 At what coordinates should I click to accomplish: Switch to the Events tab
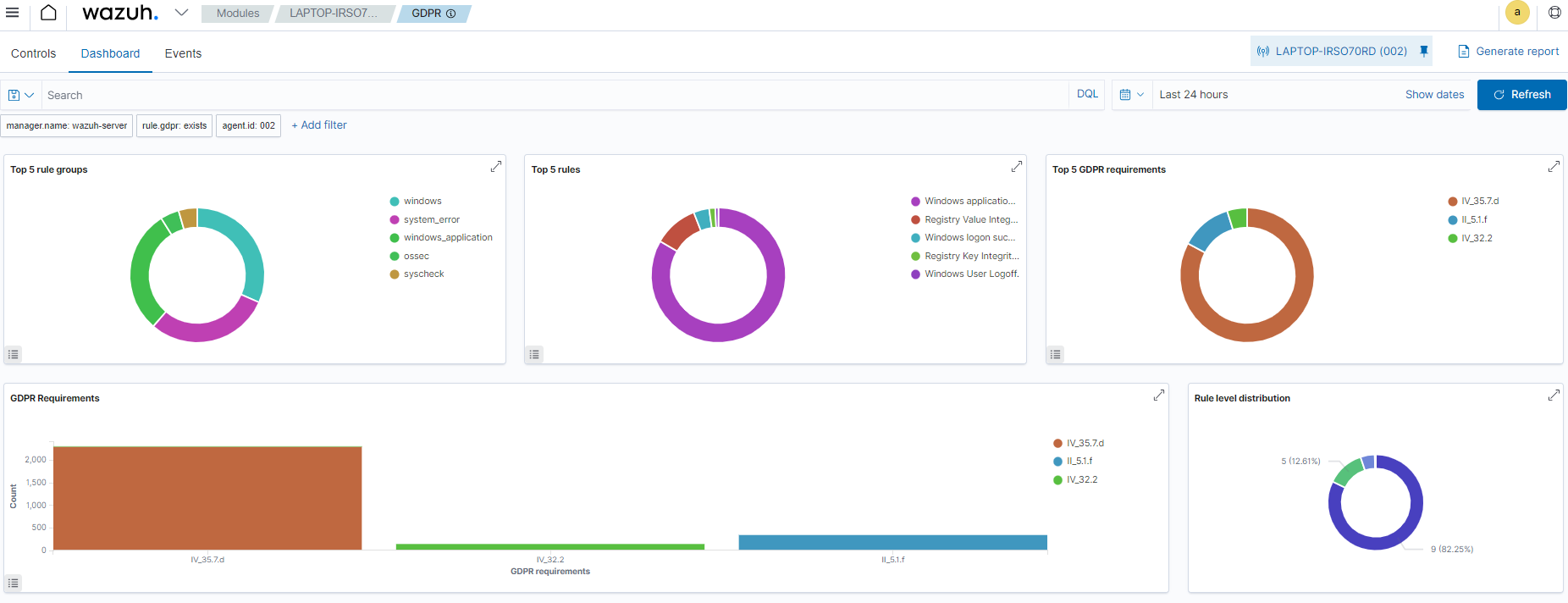tap(183, 53)
